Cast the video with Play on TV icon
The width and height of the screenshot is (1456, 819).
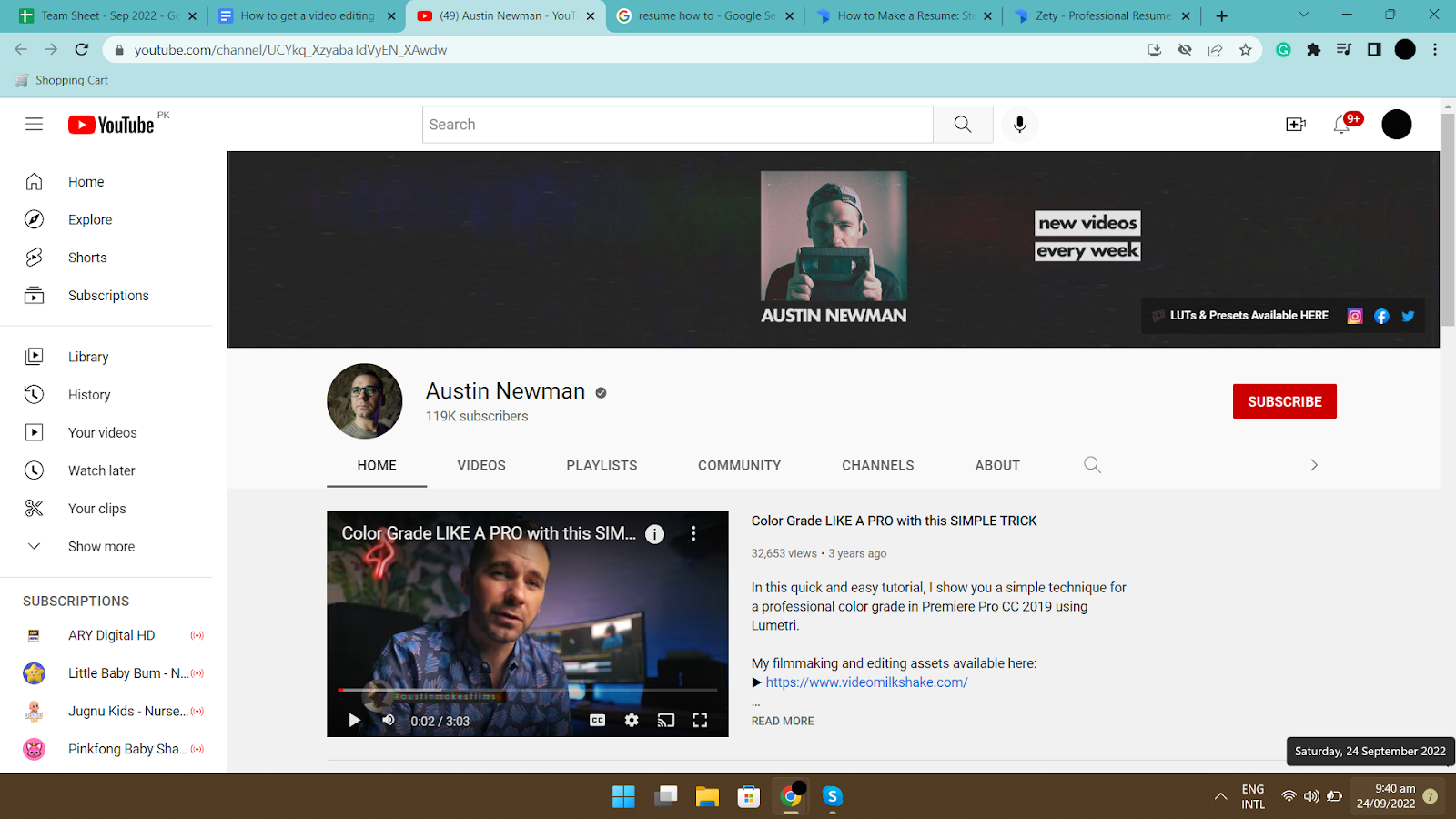[x=666, y=721]
